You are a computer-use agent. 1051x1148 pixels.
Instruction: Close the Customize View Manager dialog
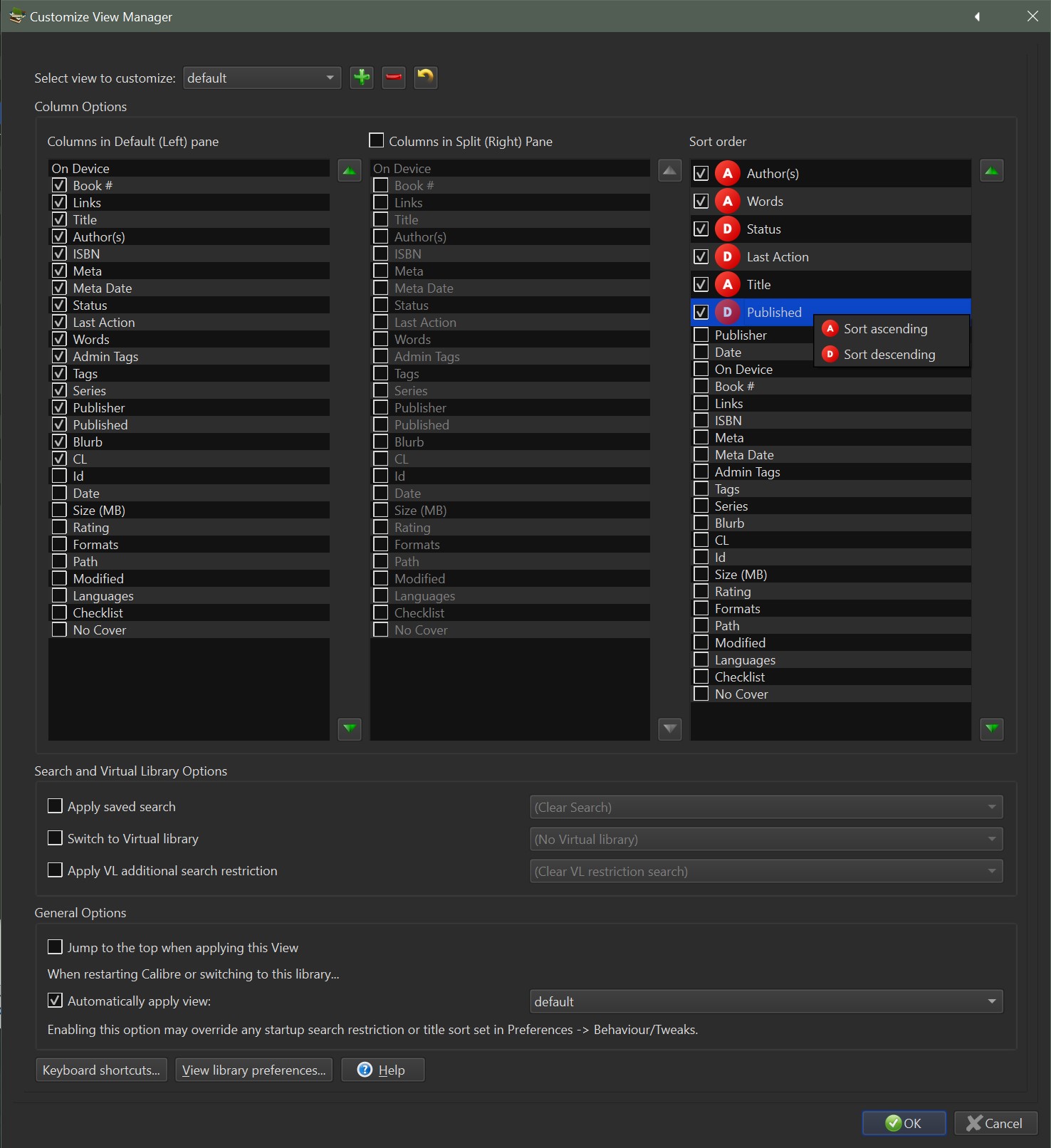pyautogui.click(x=1032, y=16)
